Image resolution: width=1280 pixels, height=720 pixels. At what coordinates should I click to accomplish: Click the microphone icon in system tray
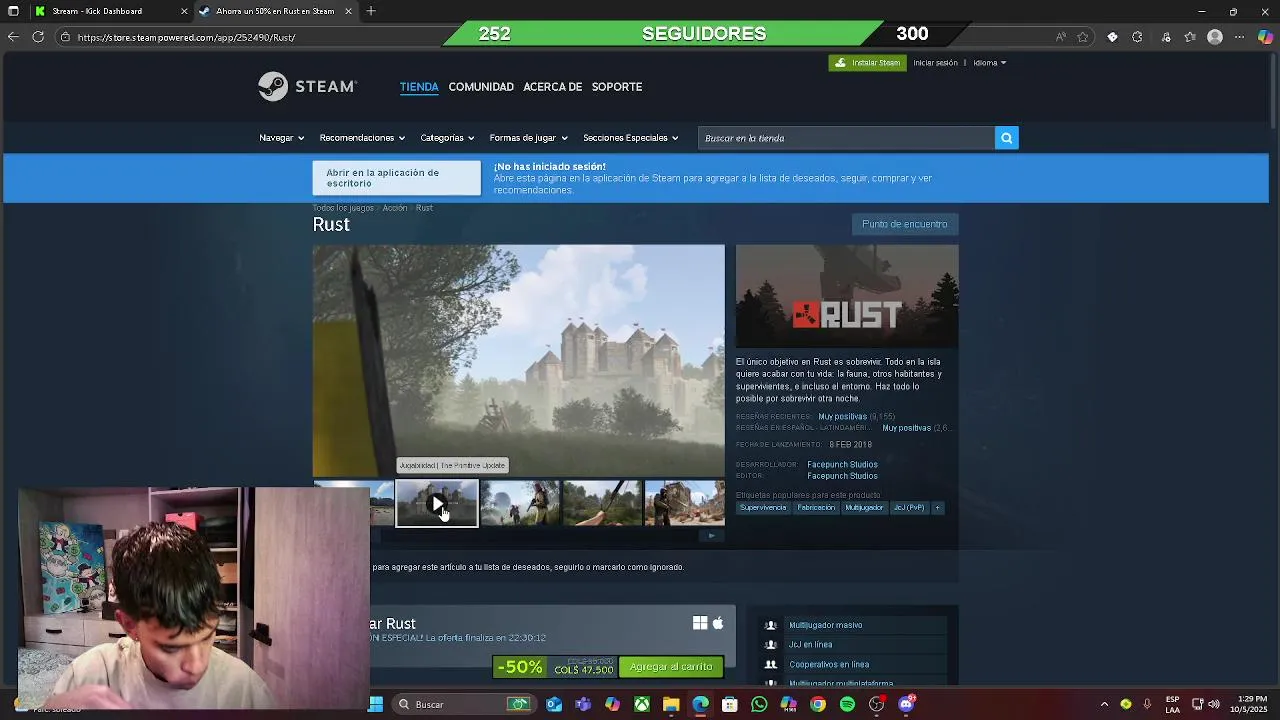[1147, 704]
